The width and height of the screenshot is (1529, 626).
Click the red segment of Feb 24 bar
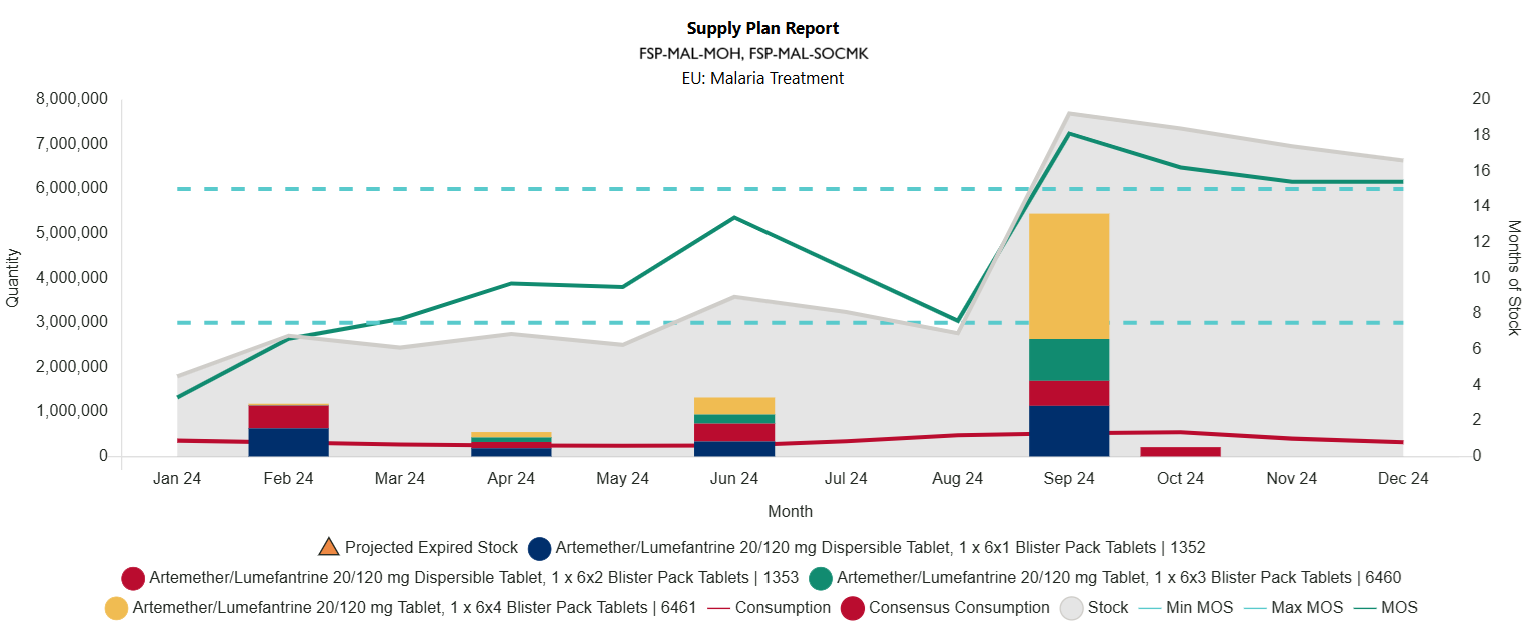coord(288,417)
